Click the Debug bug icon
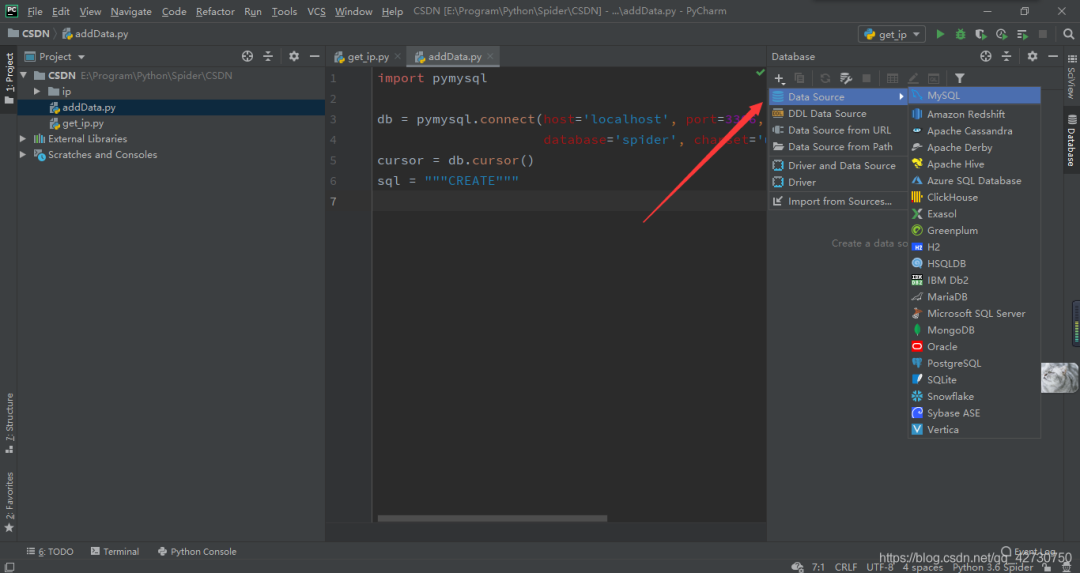 point(960,34)
